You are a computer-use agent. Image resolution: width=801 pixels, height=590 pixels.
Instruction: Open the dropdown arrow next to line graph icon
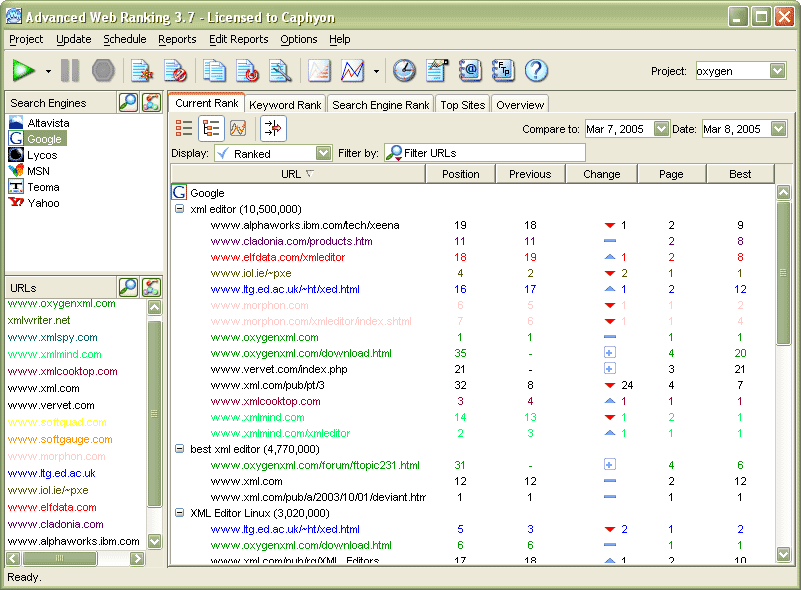click(x=376, y=72)
